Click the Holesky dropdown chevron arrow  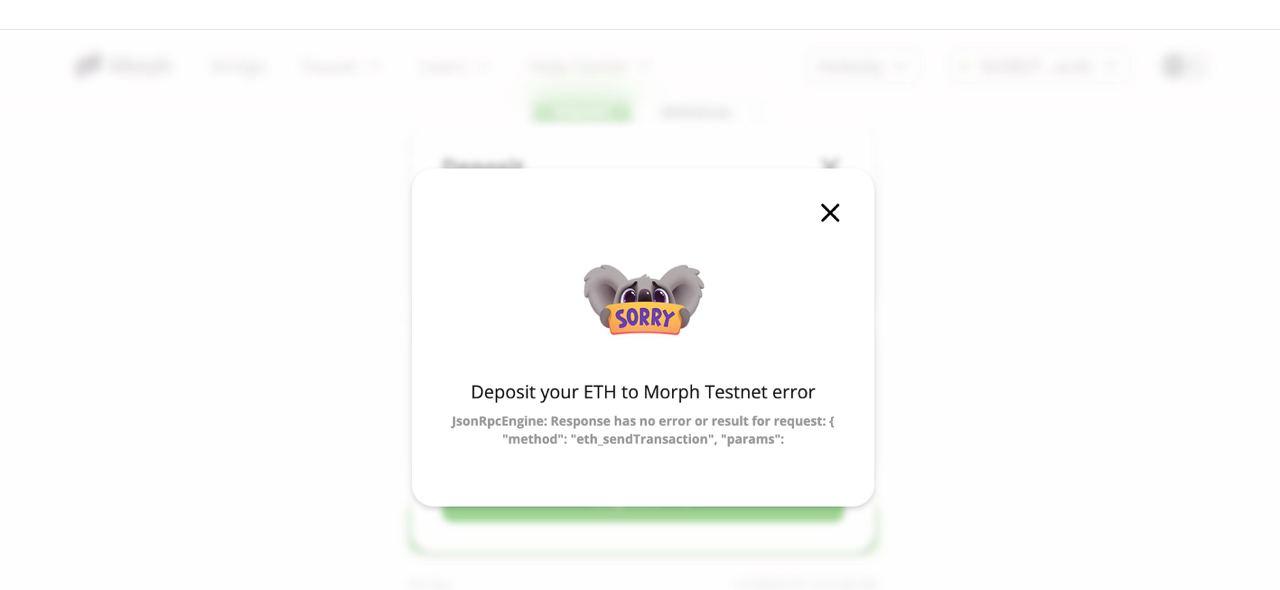coord(899,67)
